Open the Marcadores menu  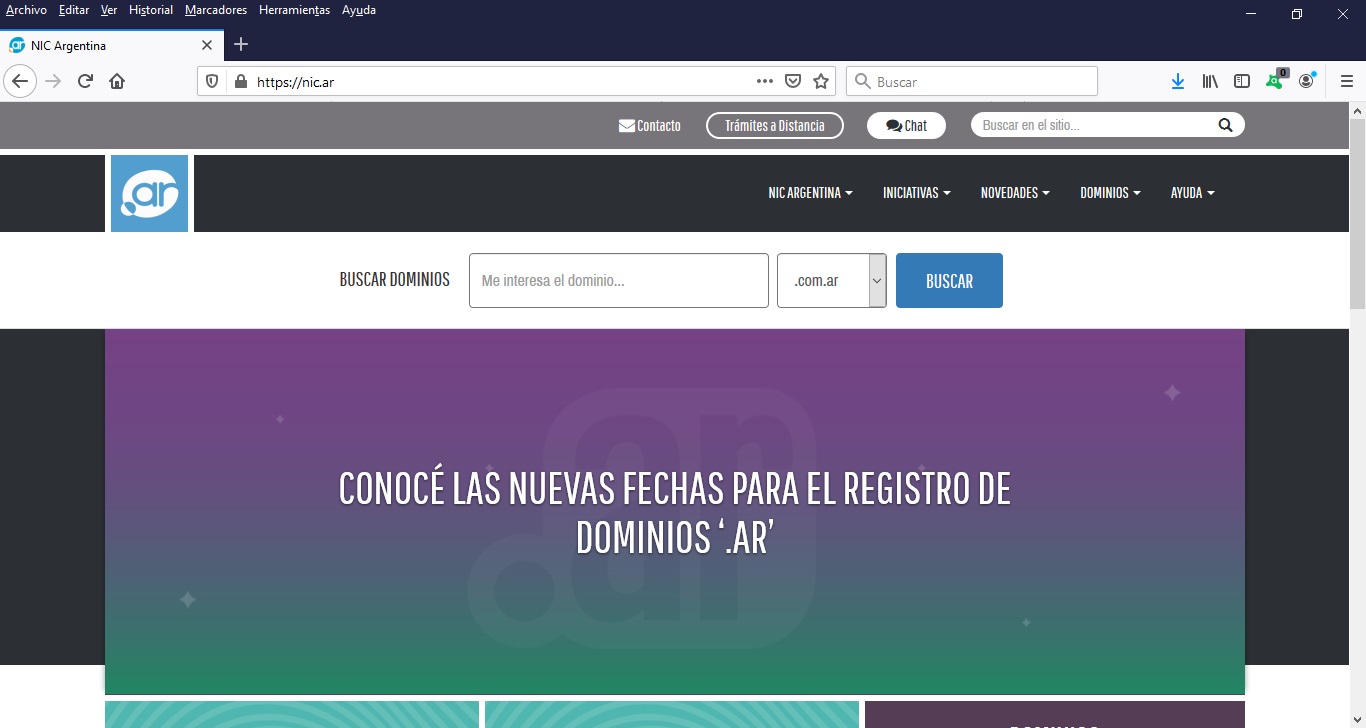pyautogui.click(x=216, y=10)
